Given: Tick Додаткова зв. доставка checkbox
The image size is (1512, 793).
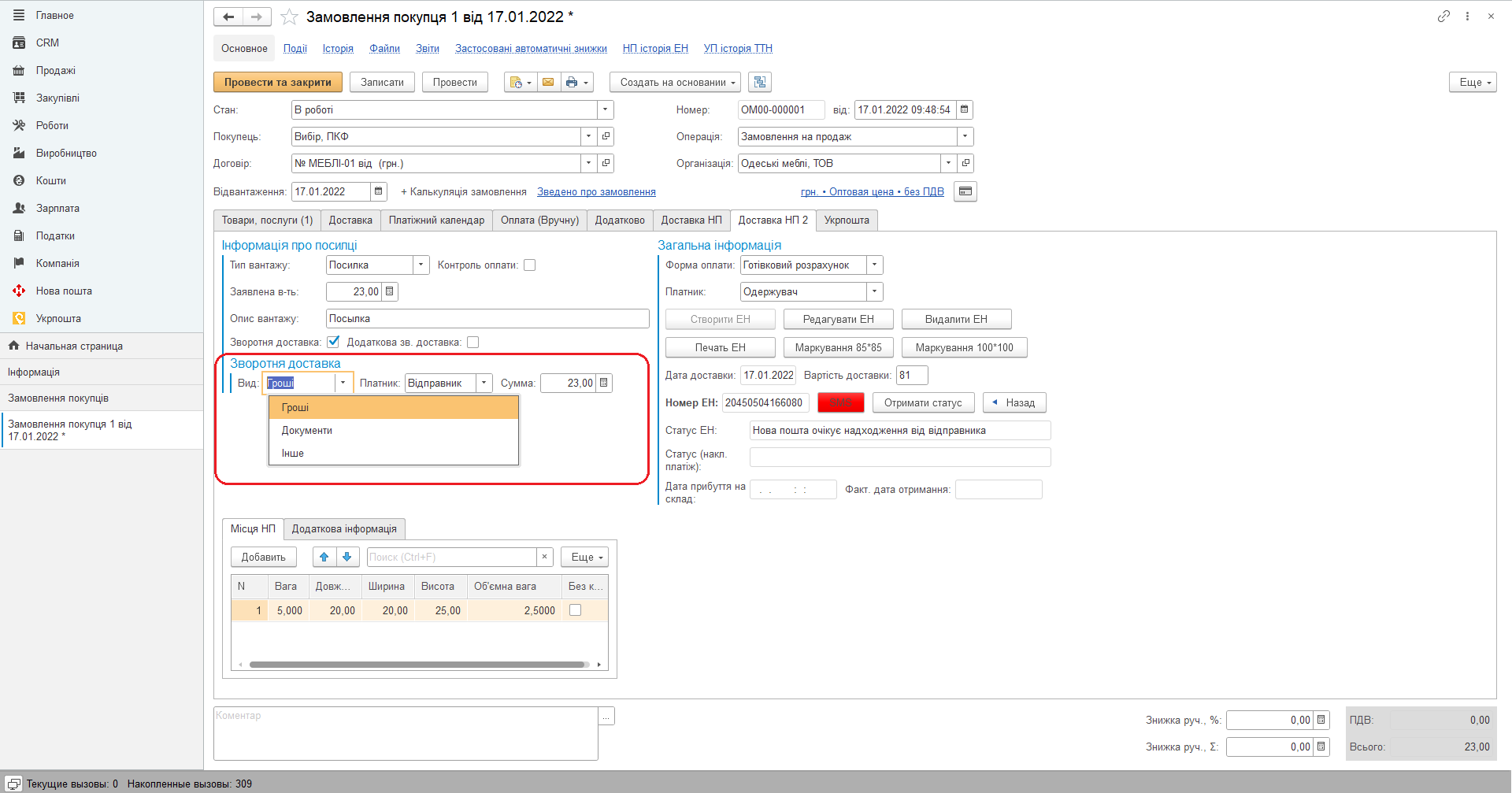Looking at the screenshot, I should pyautogui.click(x=473, y=342).
